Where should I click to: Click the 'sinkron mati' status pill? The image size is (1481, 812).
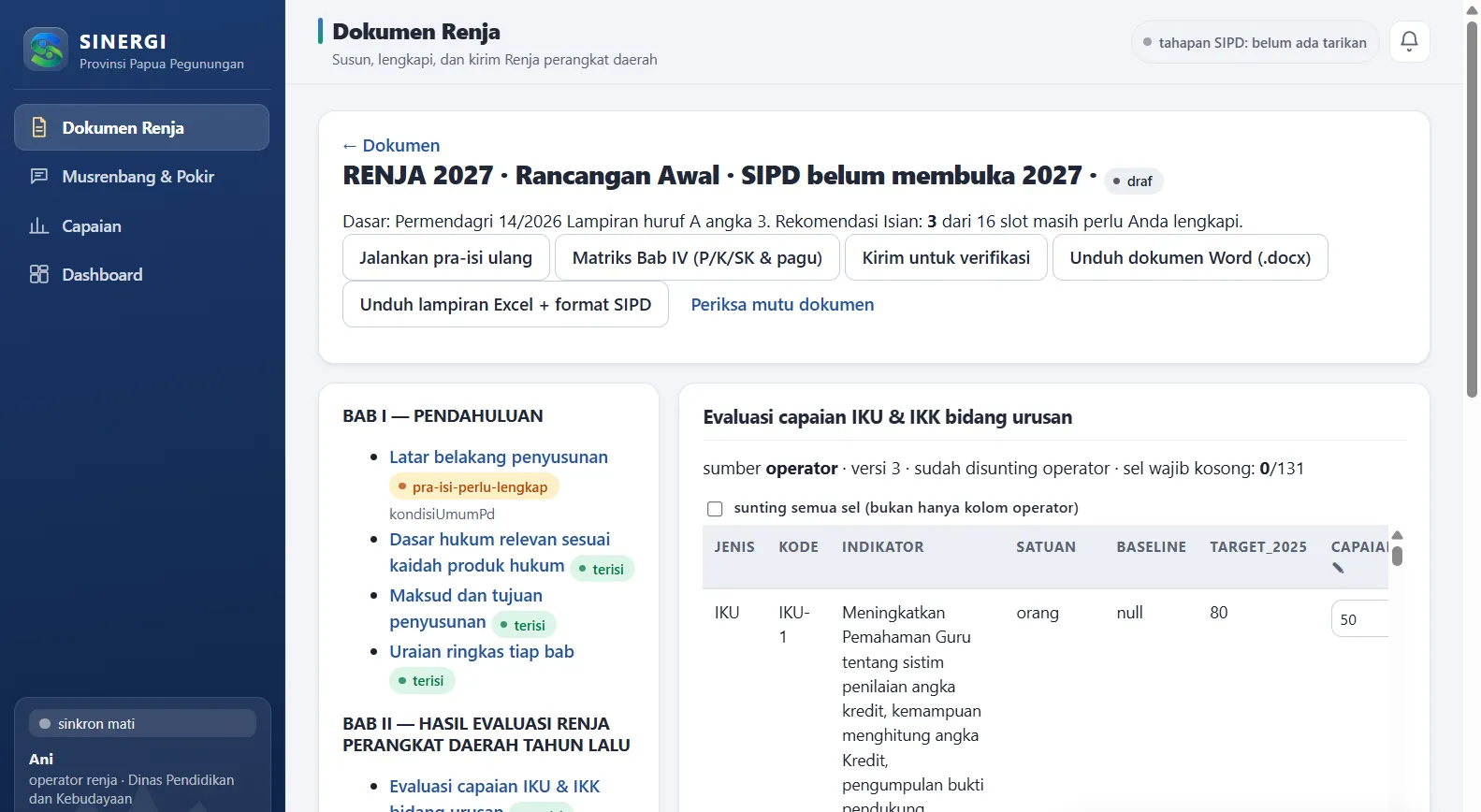pos(142,723)
